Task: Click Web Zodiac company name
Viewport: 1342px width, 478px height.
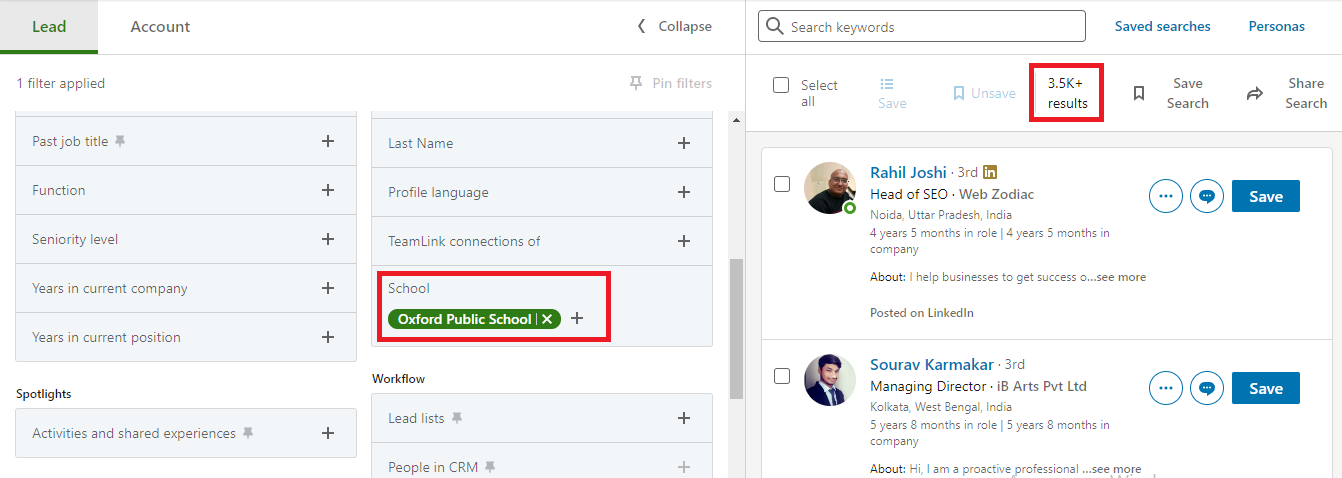Action: [996, 194]
